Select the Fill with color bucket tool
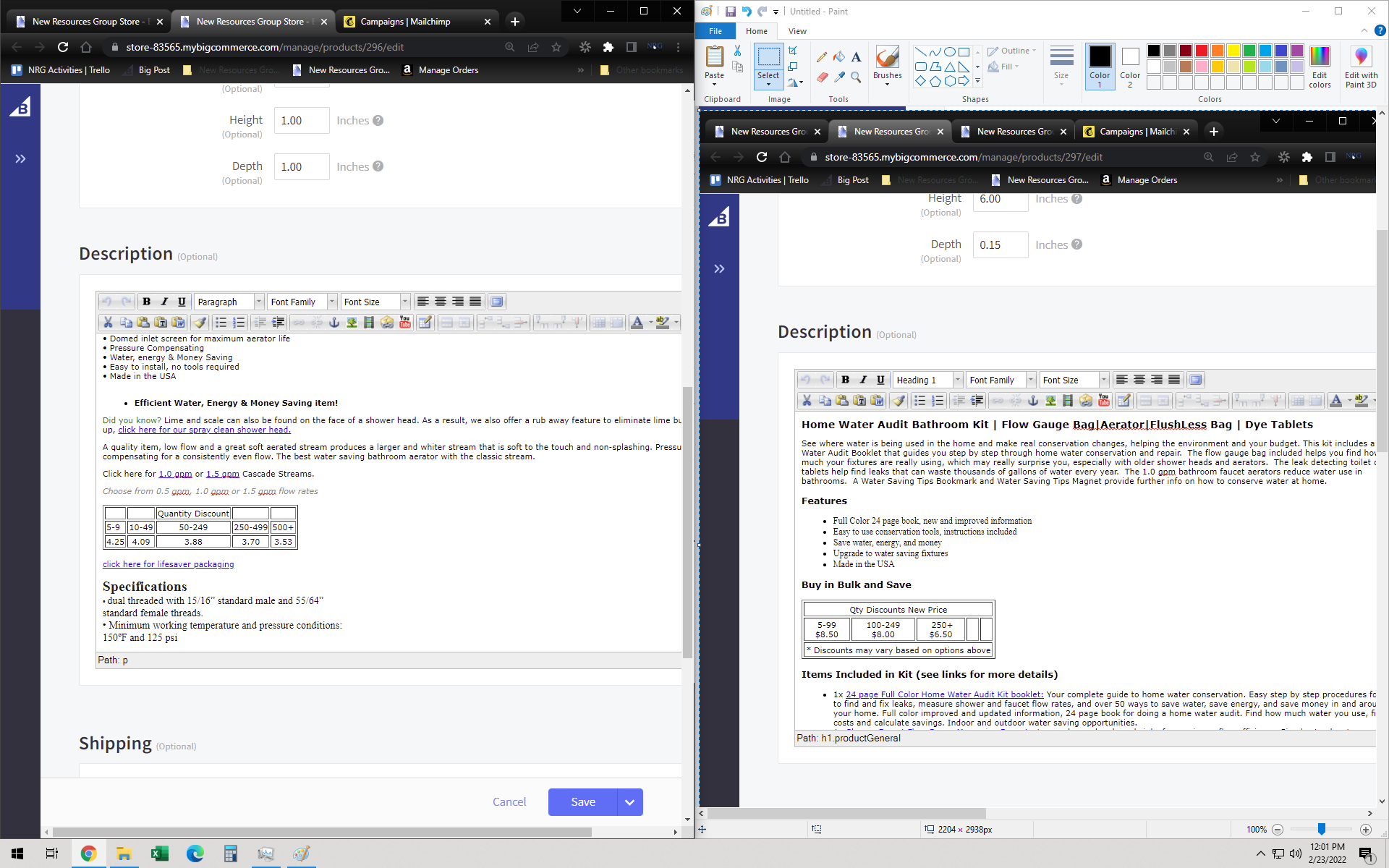Image resolution: width=1389 pixels, height=868 pixels. [x=839, y=57]
